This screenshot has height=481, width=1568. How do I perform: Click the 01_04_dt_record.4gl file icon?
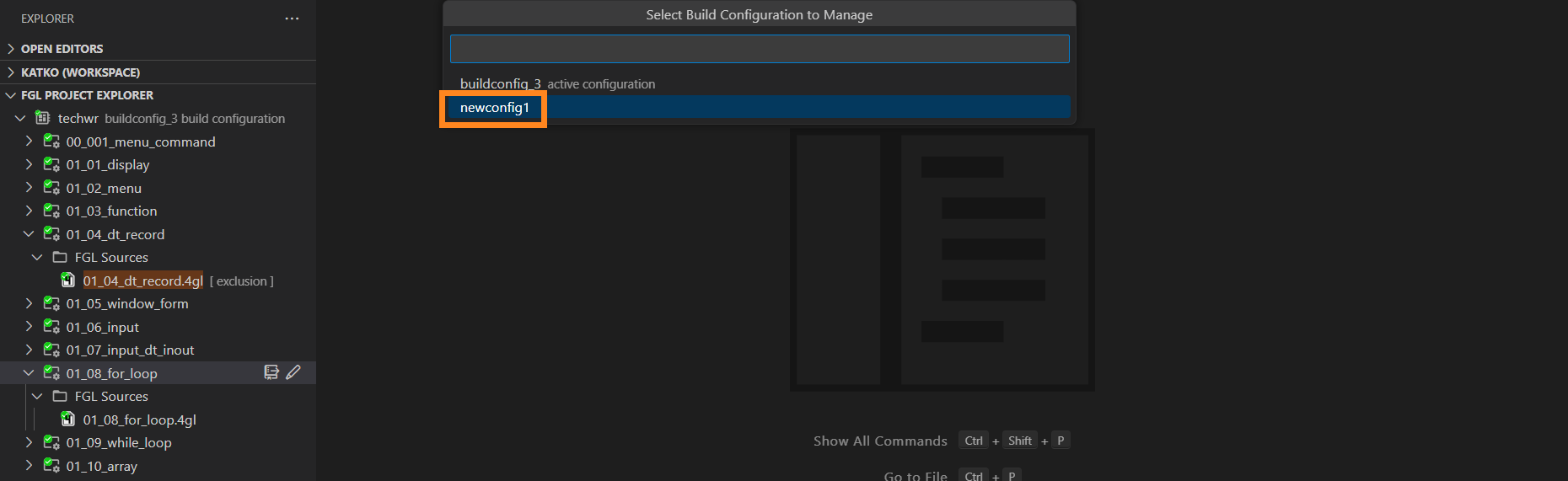pyautogui.click(x=68, y=281)
